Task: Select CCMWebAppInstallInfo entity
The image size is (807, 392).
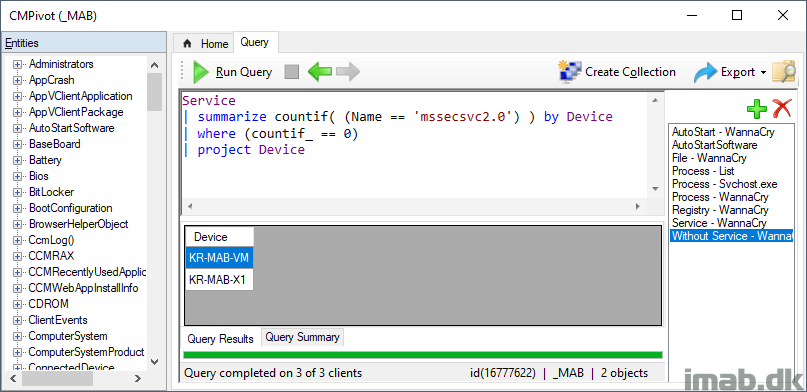Action: tap(83, 288)
